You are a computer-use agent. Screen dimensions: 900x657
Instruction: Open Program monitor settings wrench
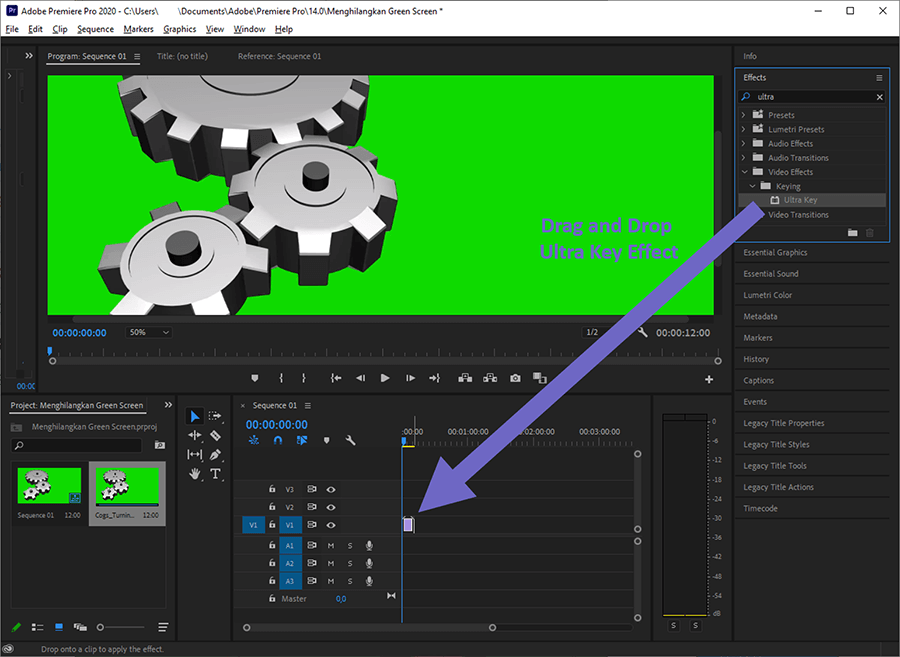(642, 332)
